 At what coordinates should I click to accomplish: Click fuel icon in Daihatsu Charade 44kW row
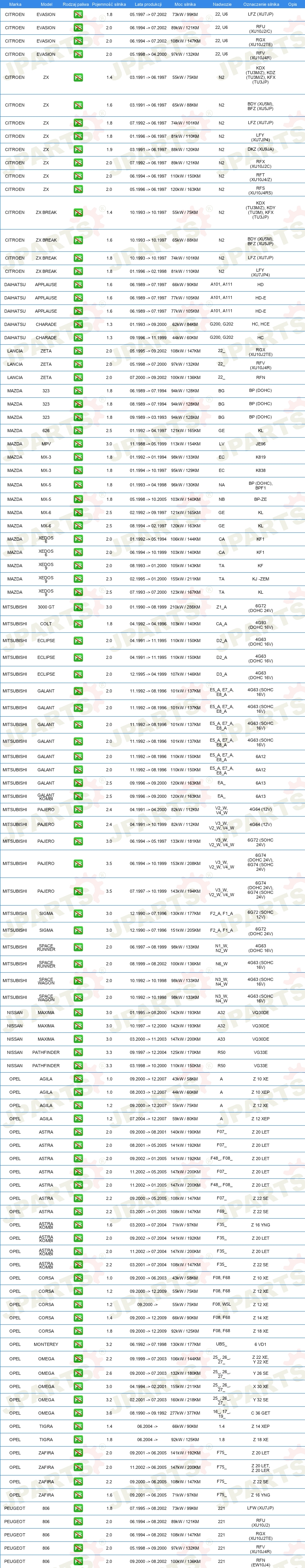pyautogui.click(x=78, y=338)
